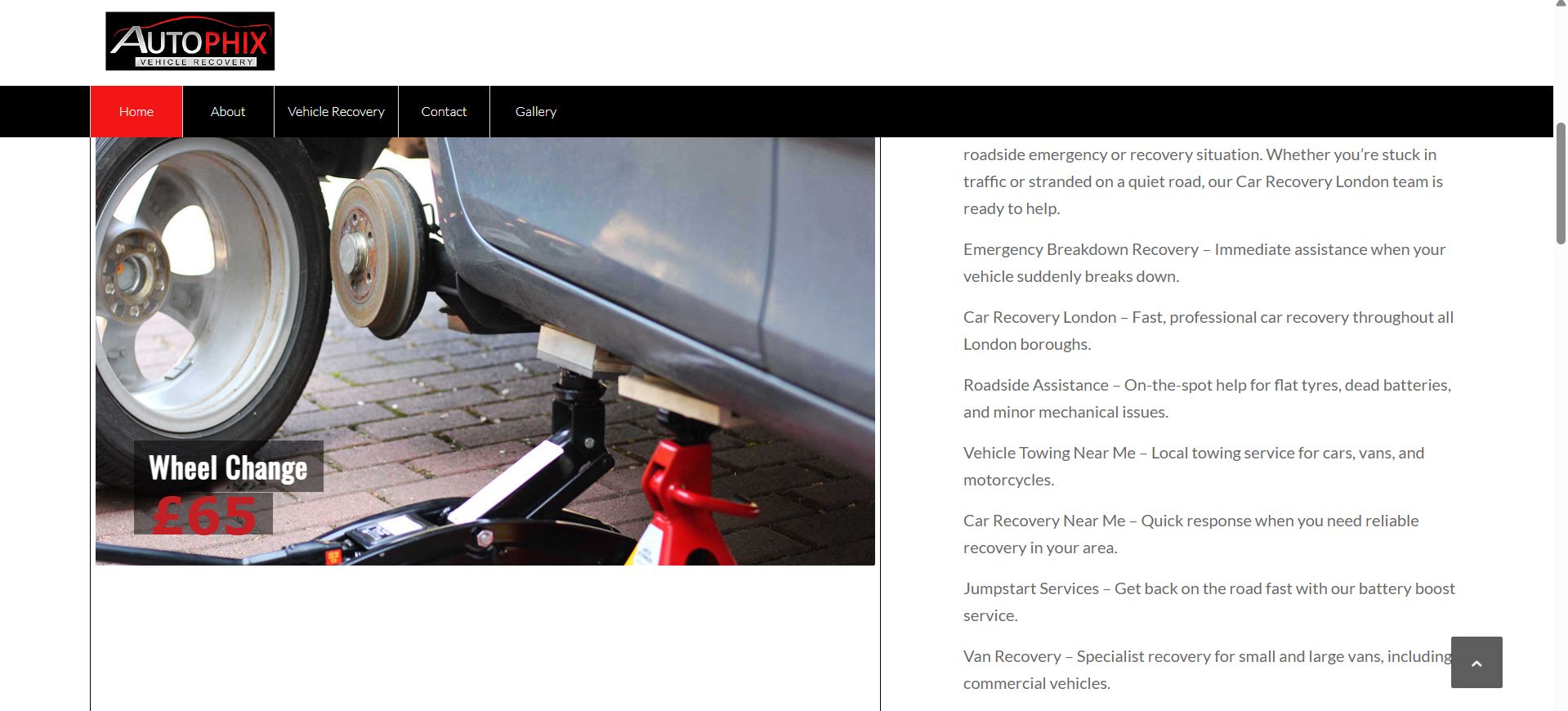Click the Wheel Change caption label
The height and width of the screenshot is (711, 1568).
(x=229, y=467)
